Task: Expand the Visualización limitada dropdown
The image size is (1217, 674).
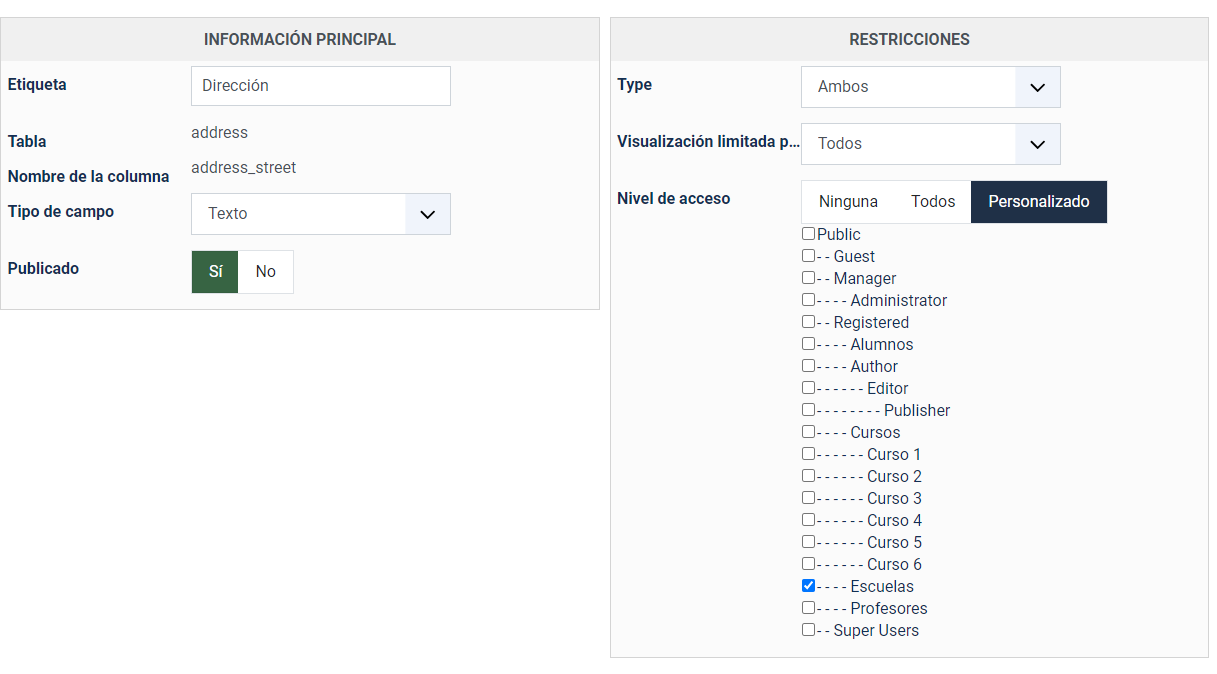Action: pos(930,144)
